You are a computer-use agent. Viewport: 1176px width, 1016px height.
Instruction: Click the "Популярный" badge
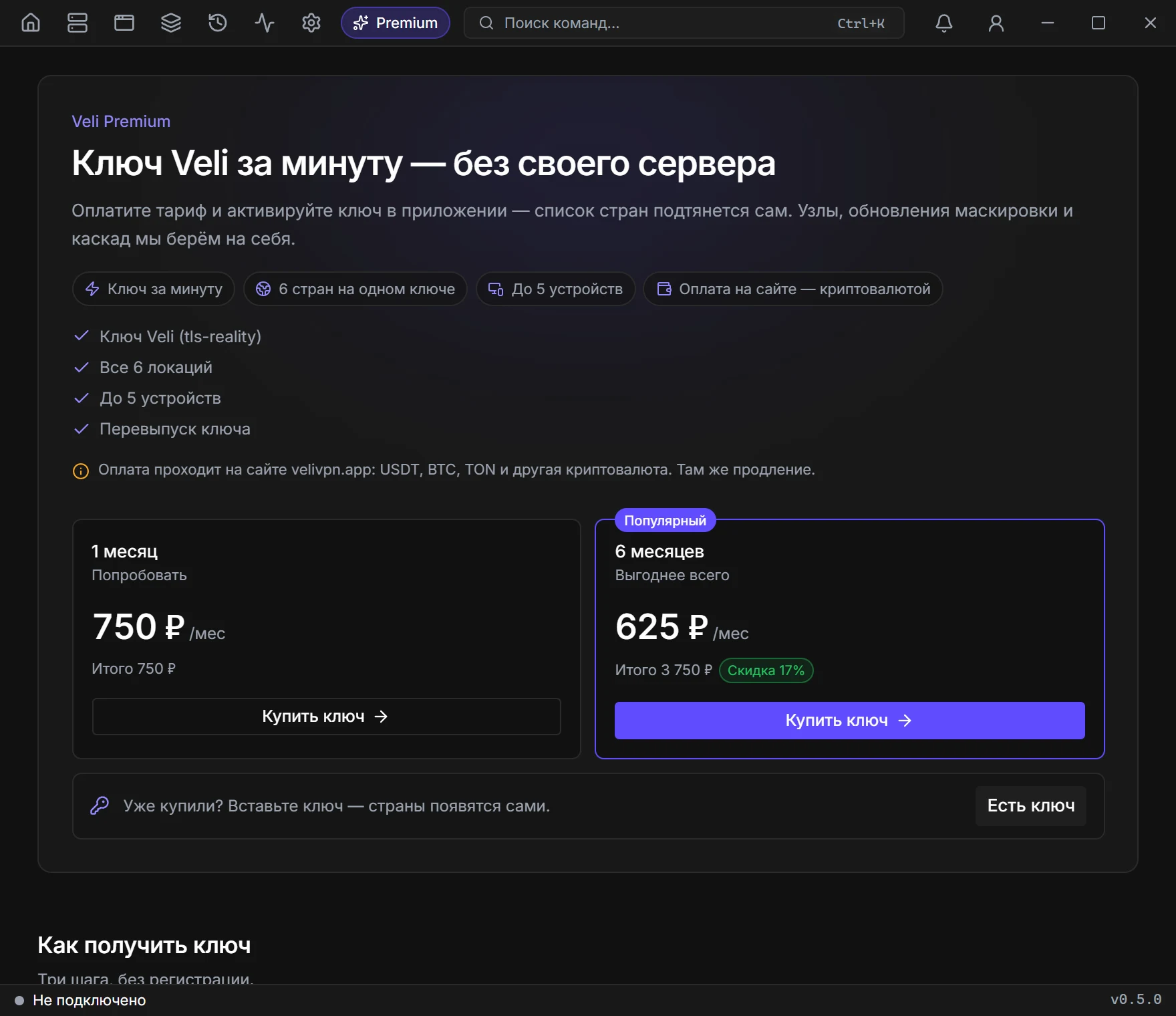point(665,521)
